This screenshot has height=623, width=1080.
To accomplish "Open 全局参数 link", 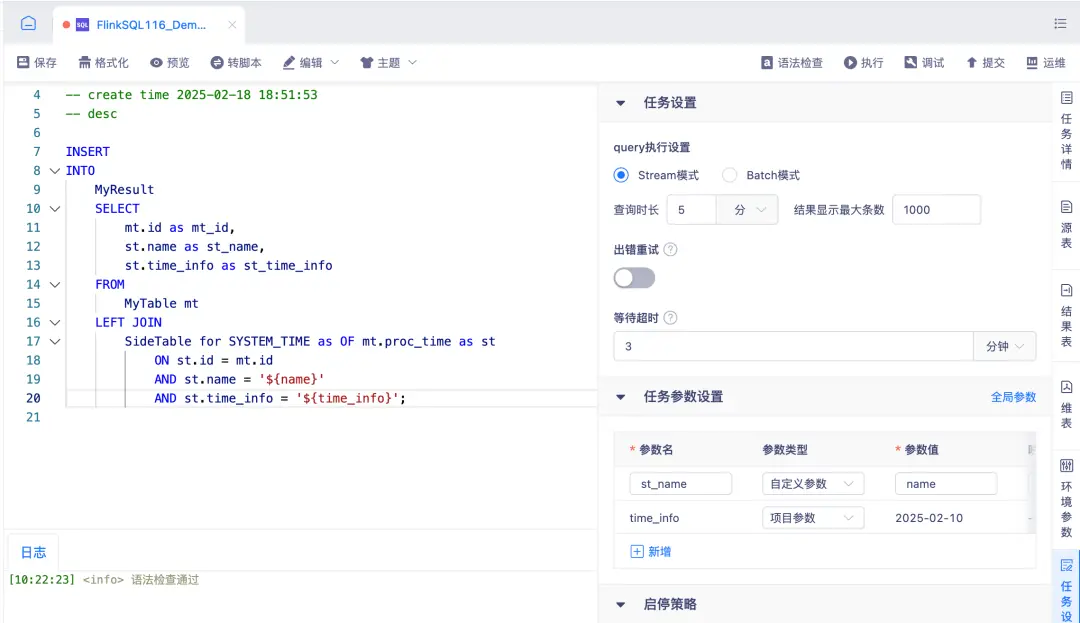I will coord(1013,397).
